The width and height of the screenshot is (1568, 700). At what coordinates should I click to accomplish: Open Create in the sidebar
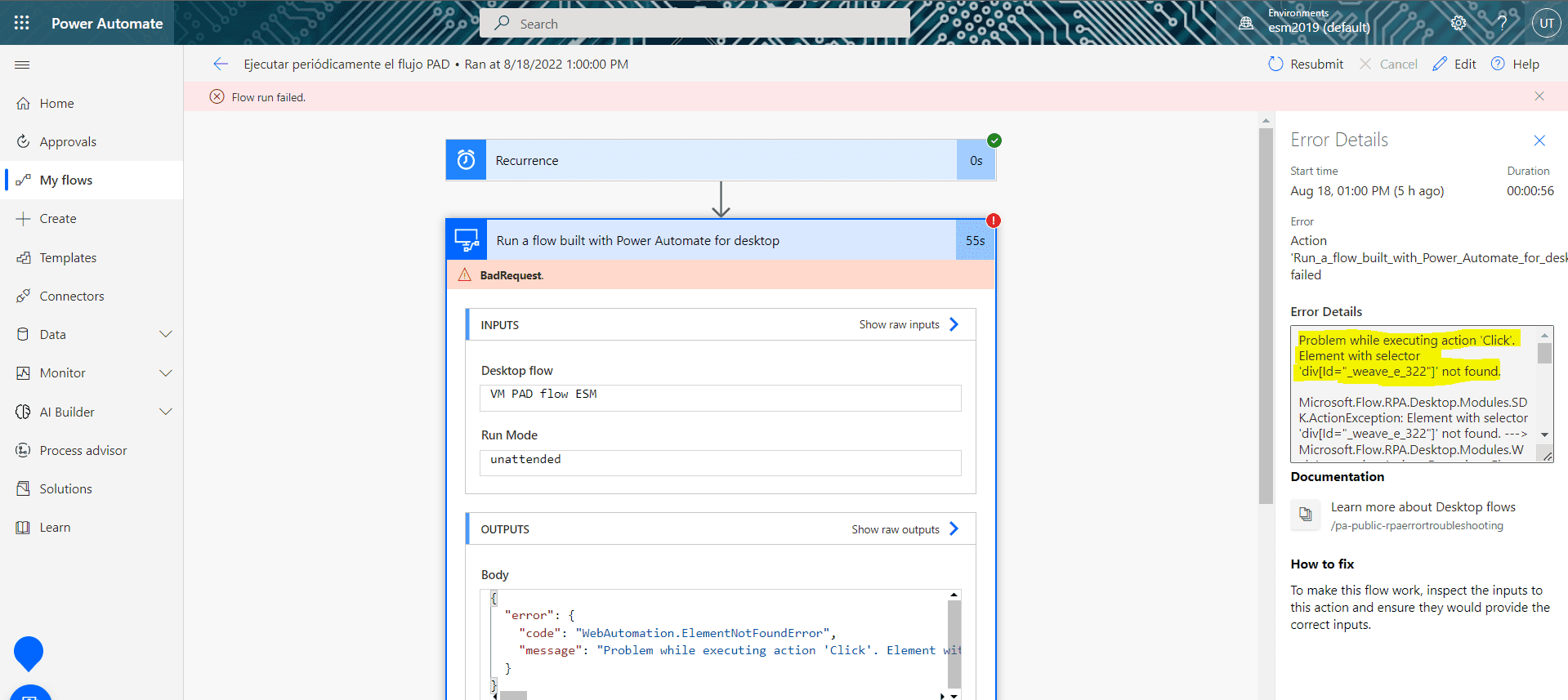tap(92, 218)
